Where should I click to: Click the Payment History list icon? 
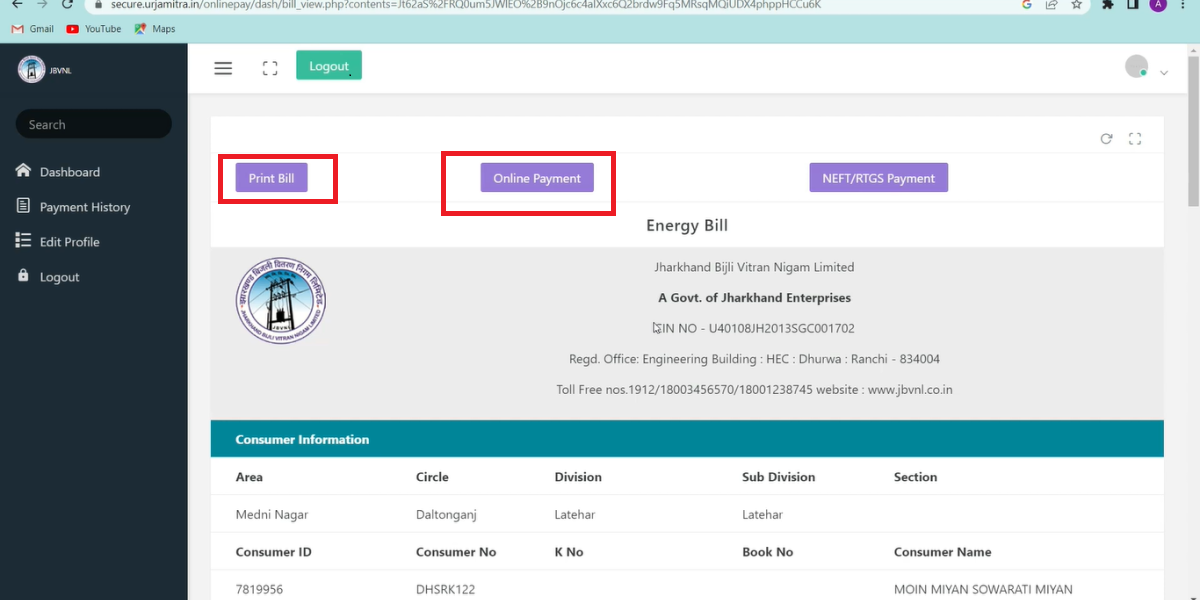[x=22, y=206]
